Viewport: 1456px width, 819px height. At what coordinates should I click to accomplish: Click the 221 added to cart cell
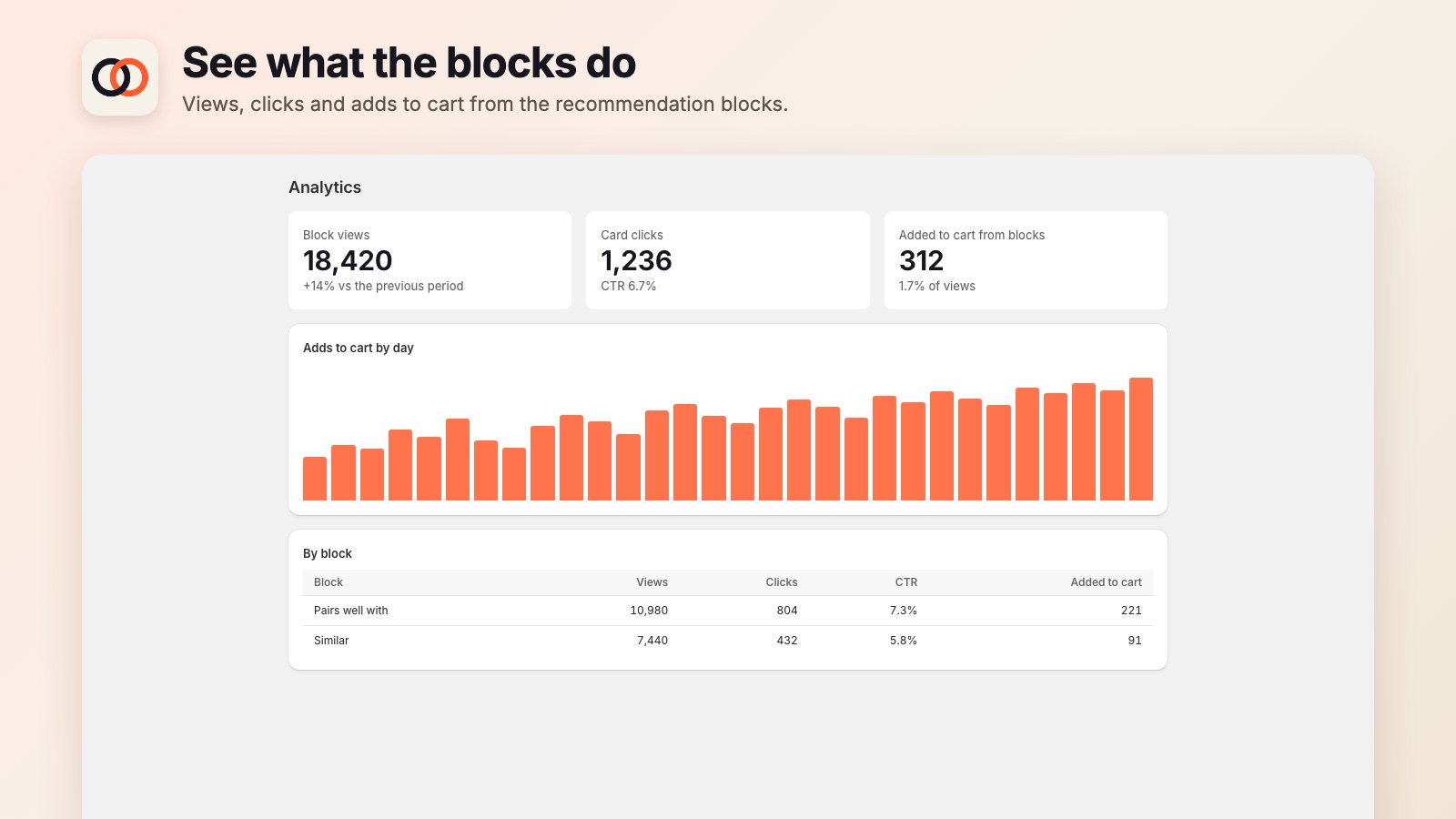(x=1131, y=611)
